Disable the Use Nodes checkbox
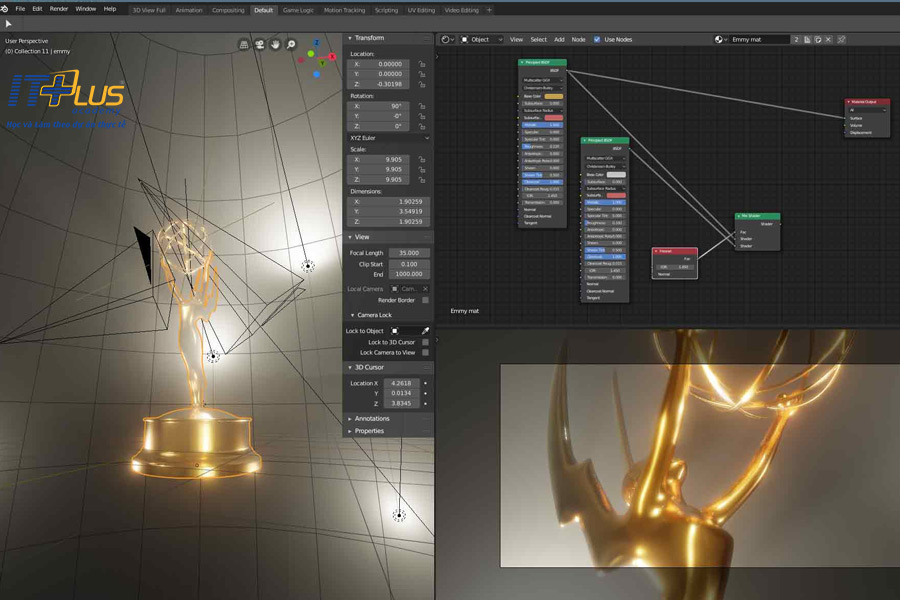 click(597, 40)
